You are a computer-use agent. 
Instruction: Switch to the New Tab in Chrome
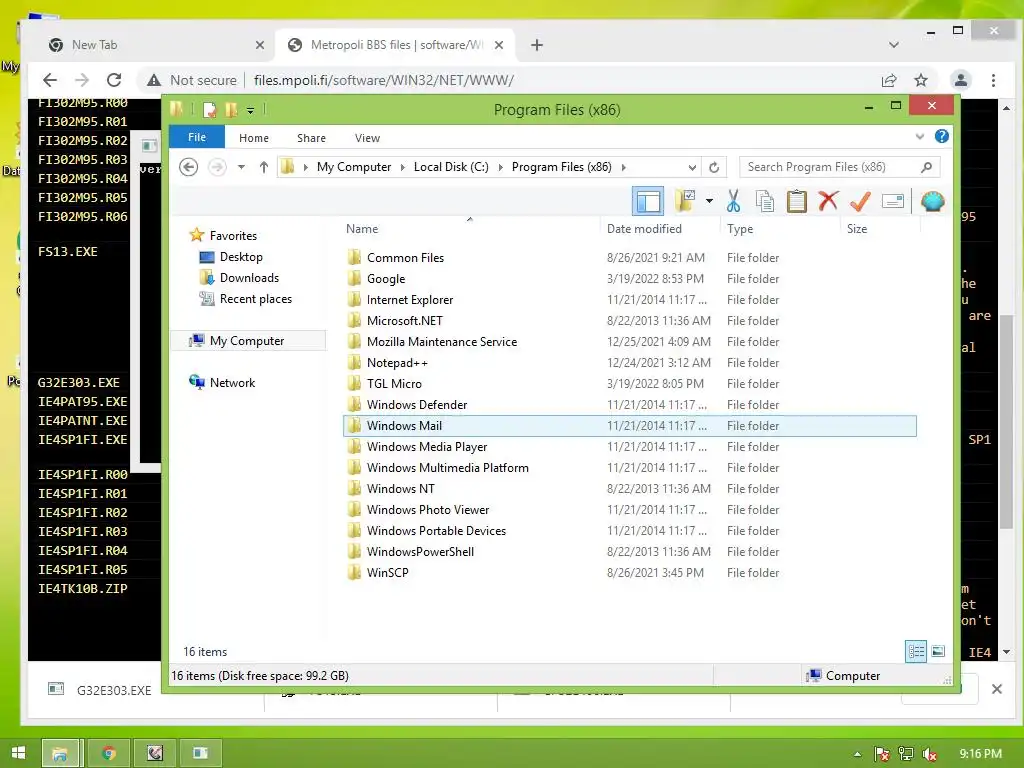(153, 45)
